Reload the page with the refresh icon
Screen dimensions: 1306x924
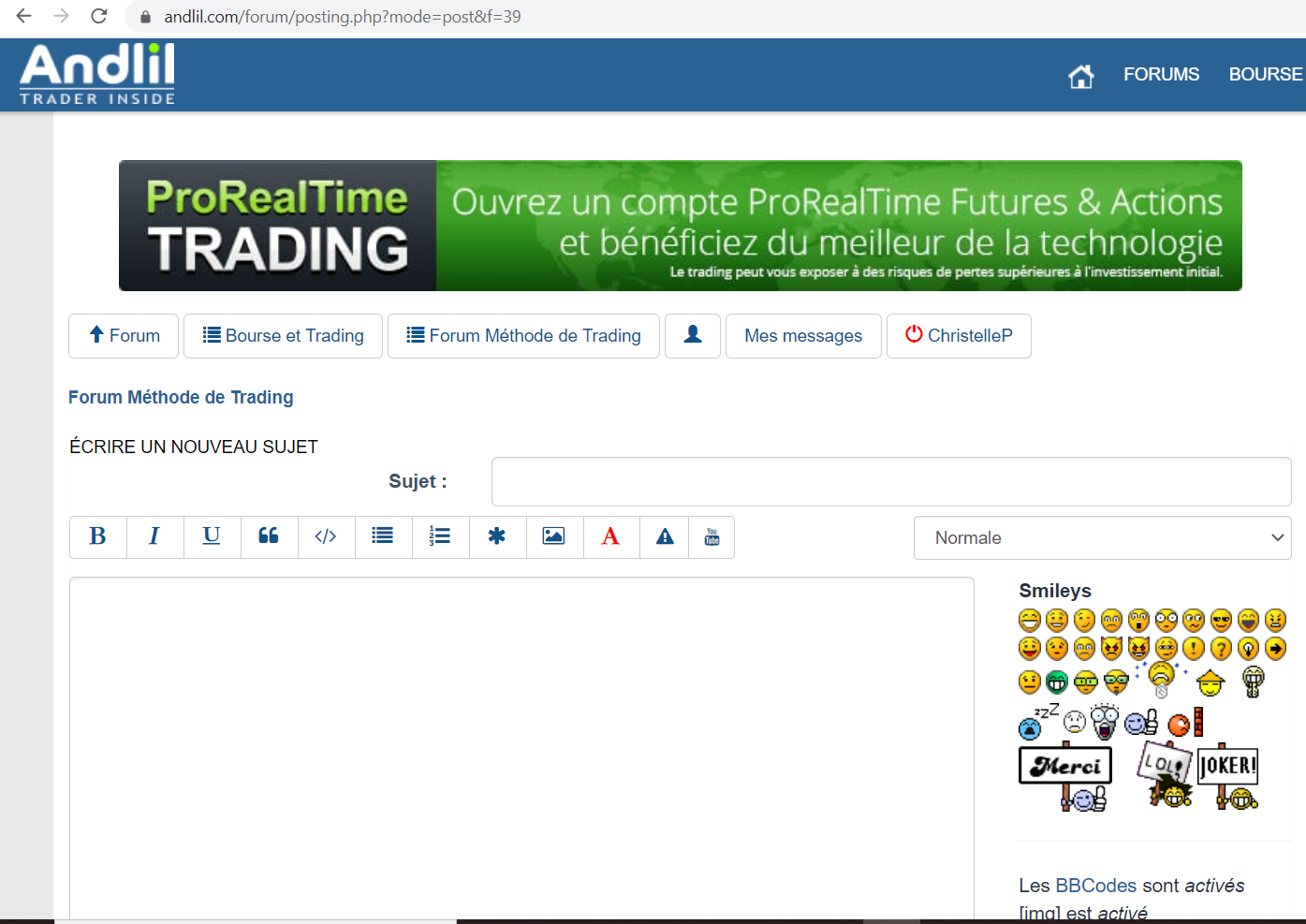click(x=99, y=16)
